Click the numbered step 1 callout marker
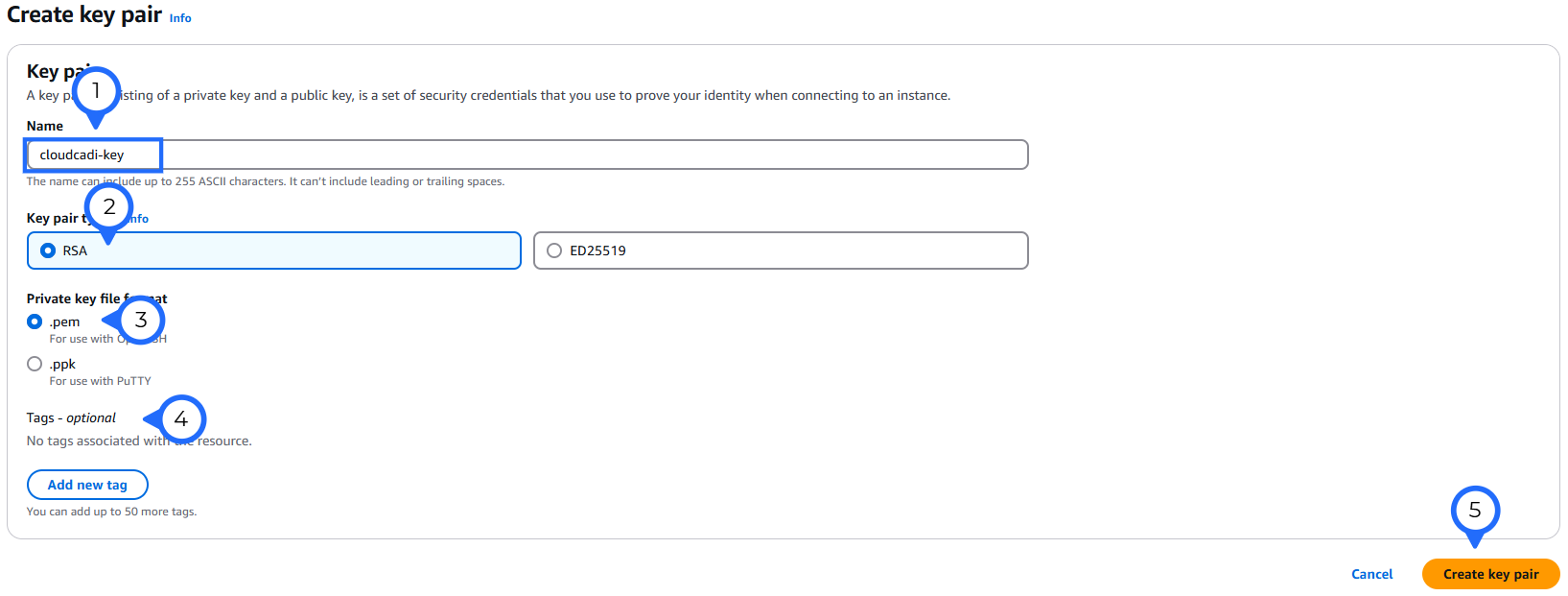This screenshot has height=596, width=1568. pyautogui.click(x=95, y=92)
